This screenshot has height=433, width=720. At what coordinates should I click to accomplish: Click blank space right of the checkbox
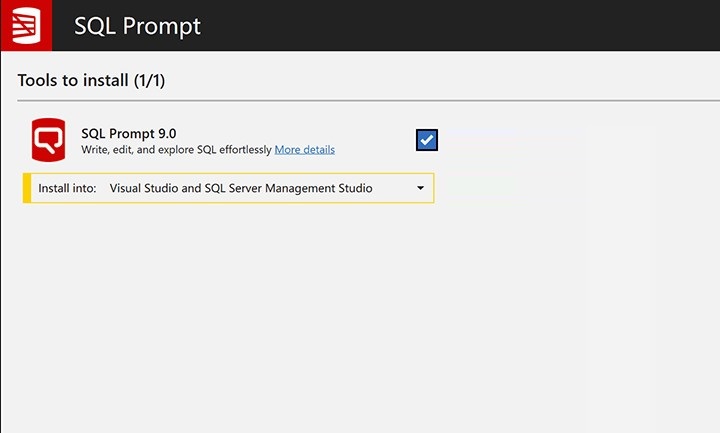[574, 140]
